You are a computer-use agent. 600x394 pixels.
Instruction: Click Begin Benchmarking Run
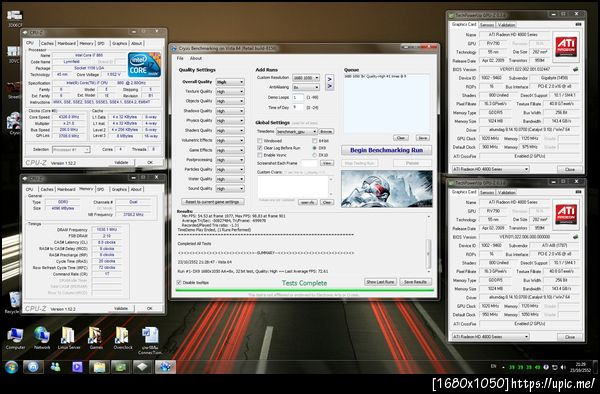386,150
